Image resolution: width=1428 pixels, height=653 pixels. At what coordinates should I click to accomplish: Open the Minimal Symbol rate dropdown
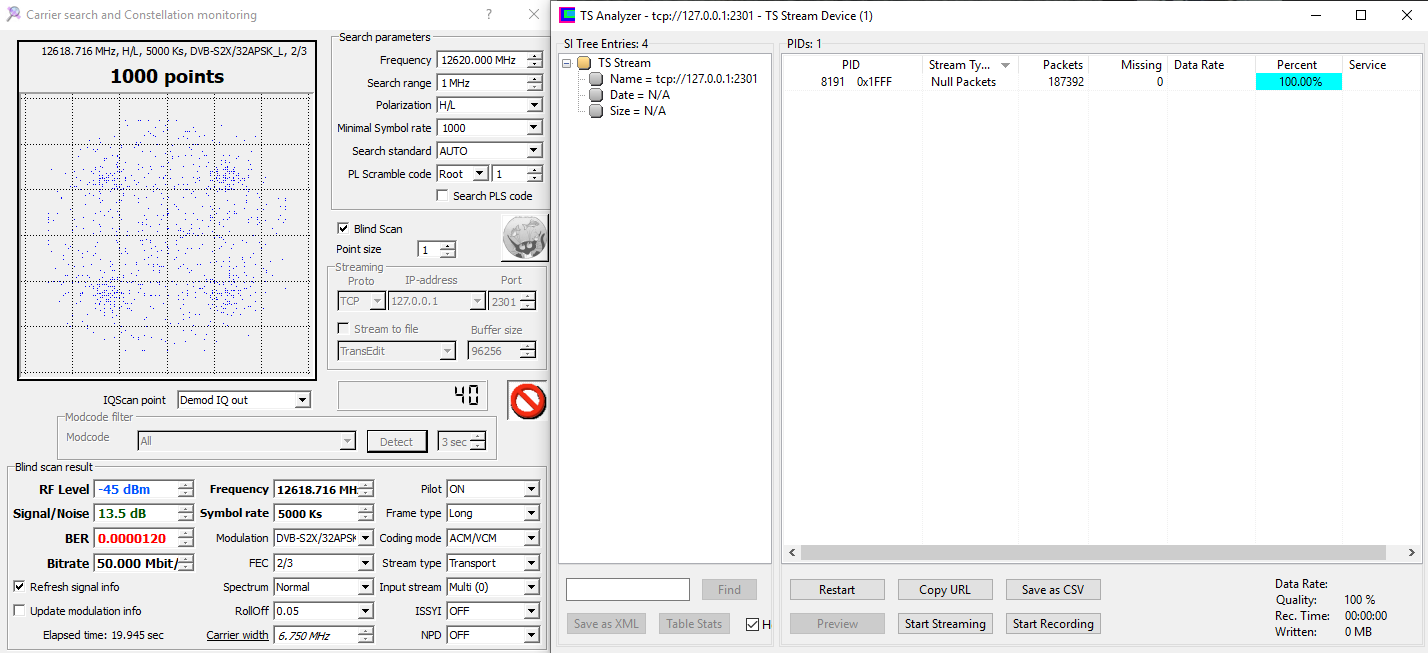pyautogui.click(x=534, y=128)
